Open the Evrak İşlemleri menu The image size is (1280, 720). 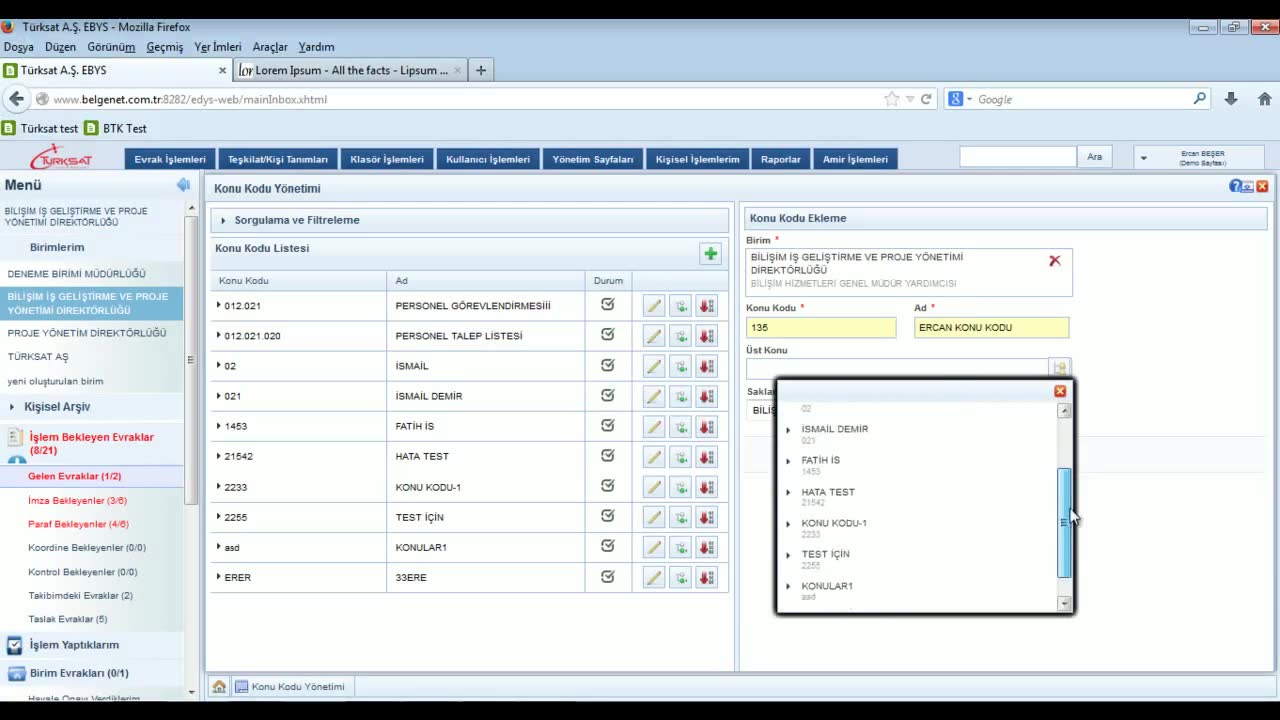(170, 159)
